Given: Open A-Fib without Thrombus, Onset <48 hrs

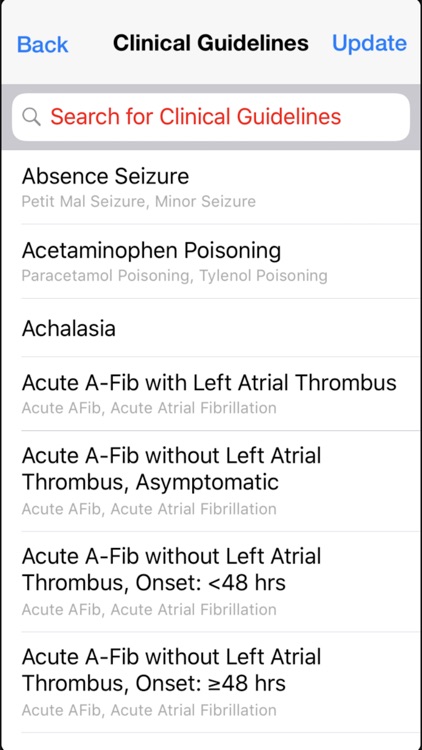Looking at the screenshot, I should pos(211,582).
